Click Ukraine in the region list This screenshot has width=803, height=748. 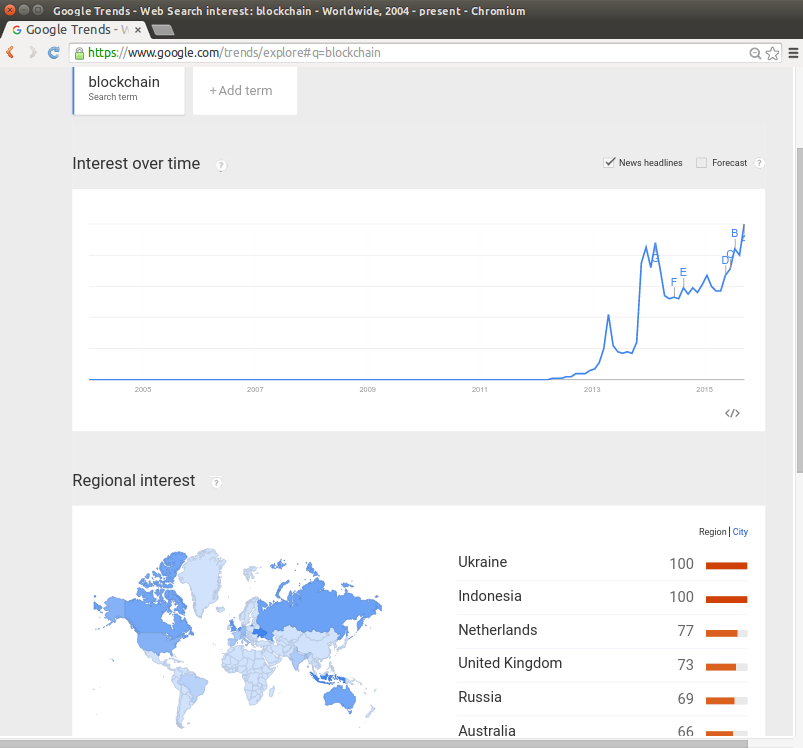coord(482,562)
